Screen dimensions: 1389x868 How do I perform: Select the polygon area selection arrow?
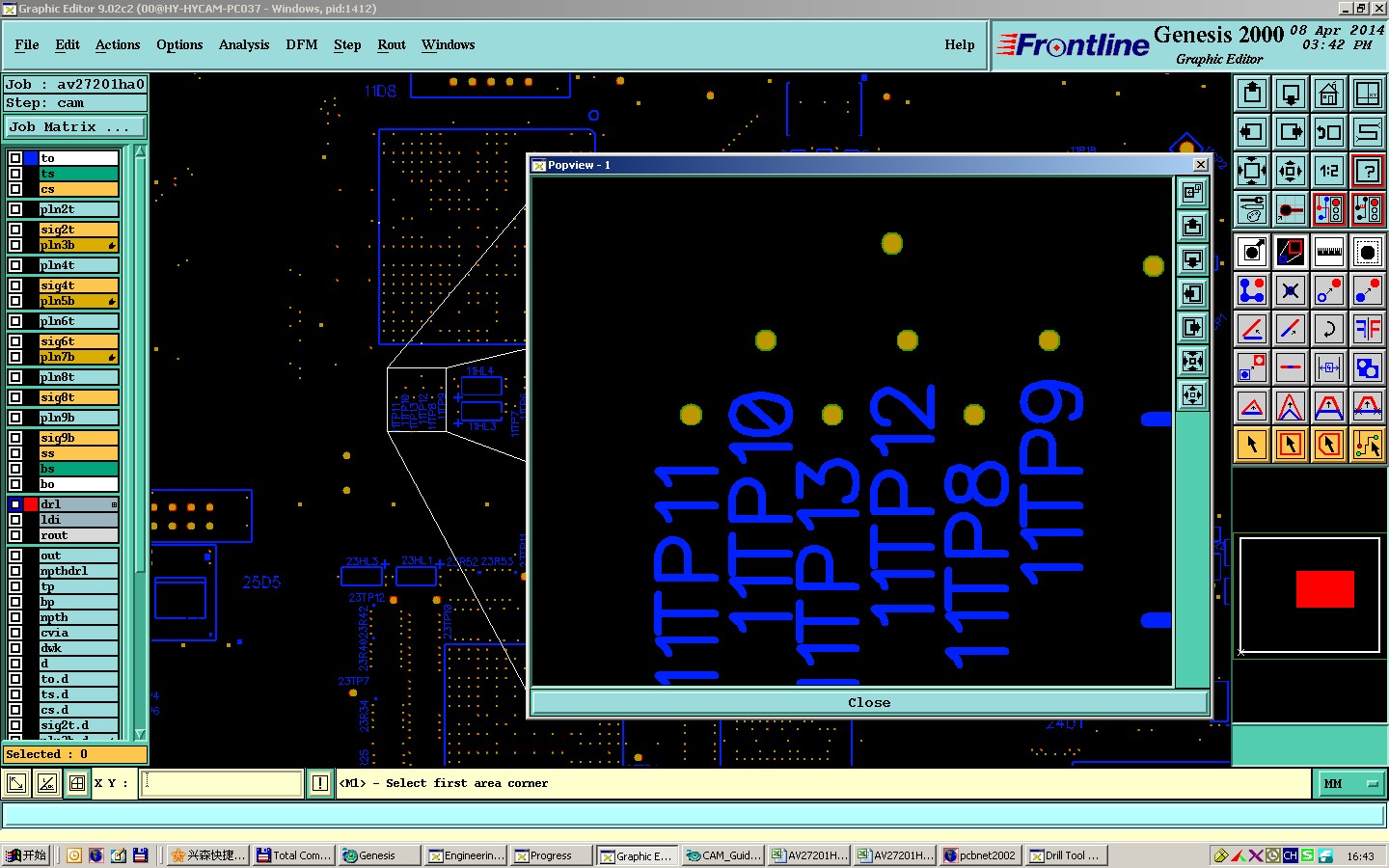point(1329,445)
